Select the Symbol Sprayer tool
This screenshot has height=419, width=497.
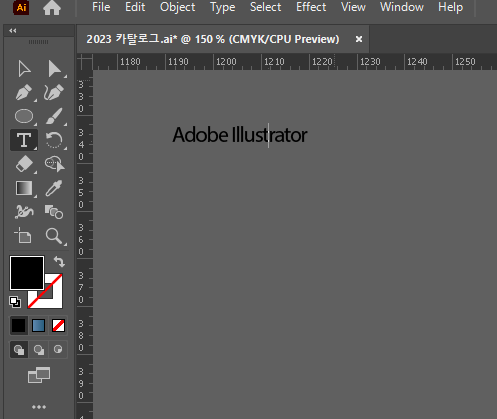[24, 212]
